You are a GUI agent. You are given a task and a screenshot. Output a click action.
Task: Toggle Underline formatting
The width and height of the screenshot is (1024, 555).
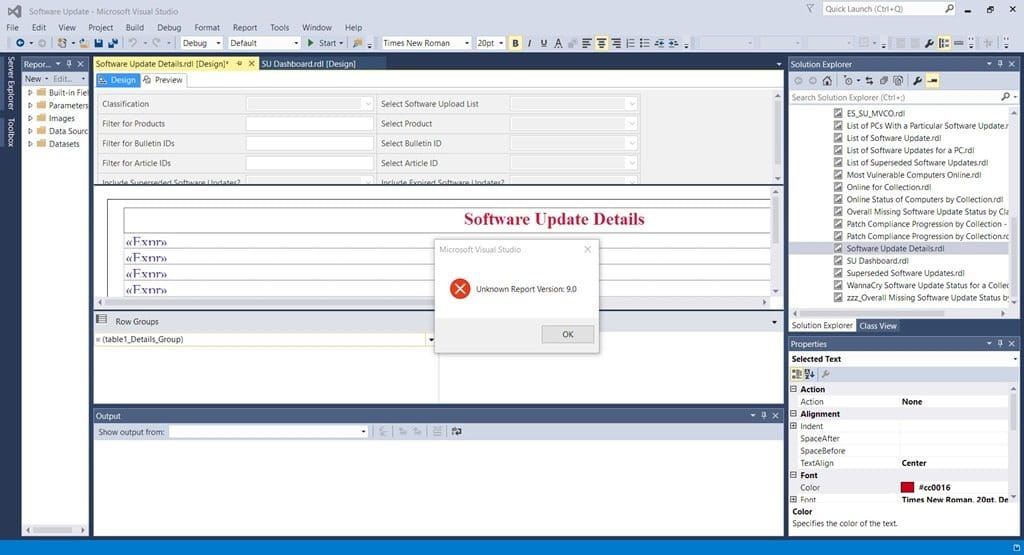coord(543,43)
